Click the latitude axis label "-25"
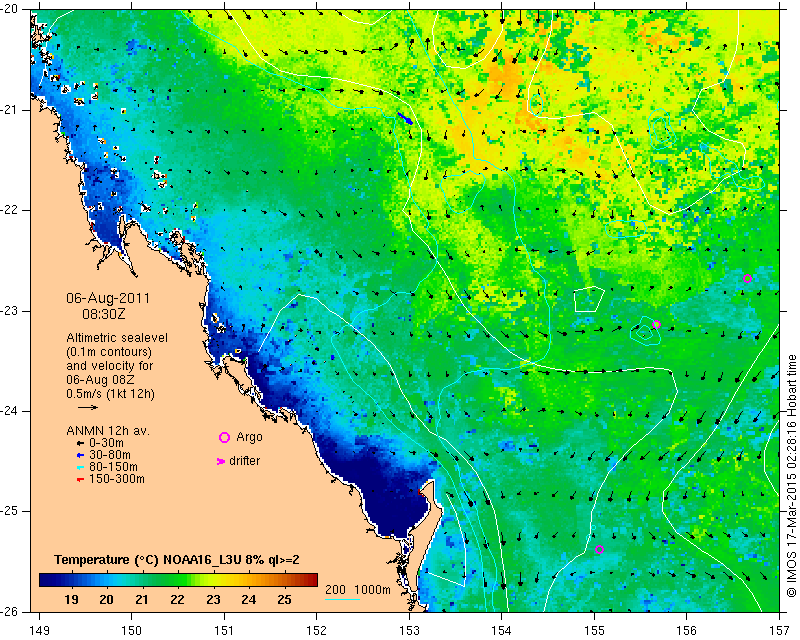This screenshot has width=800, height=640. [10, 511]
